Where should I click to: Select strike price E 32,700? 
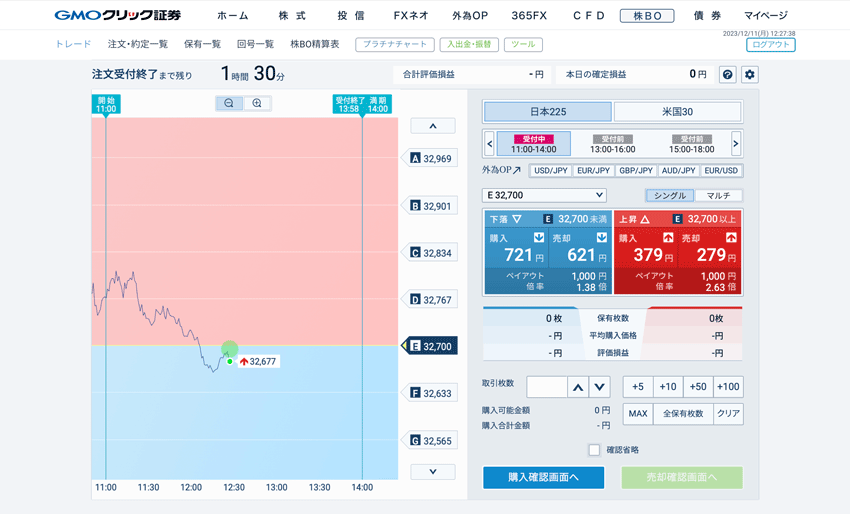pyautogui.click(x=430, y=346)
